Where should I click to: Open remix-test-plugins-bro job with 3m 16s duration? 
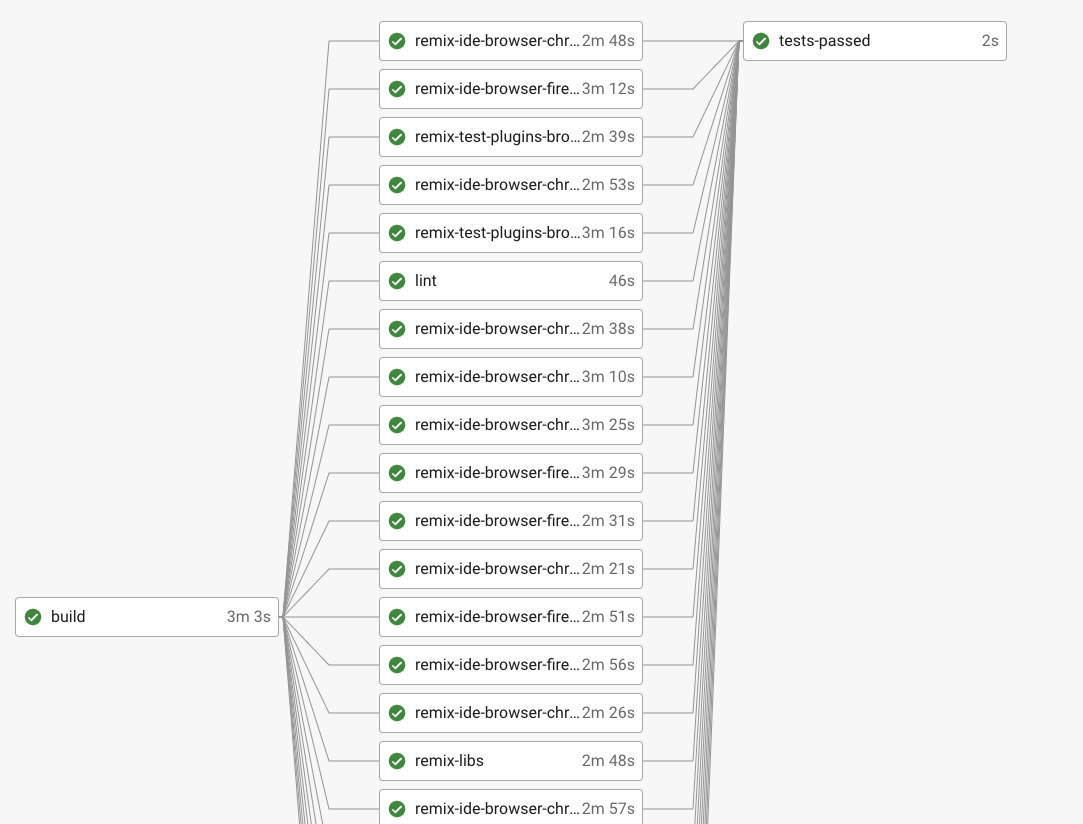(x=511, y=233)
